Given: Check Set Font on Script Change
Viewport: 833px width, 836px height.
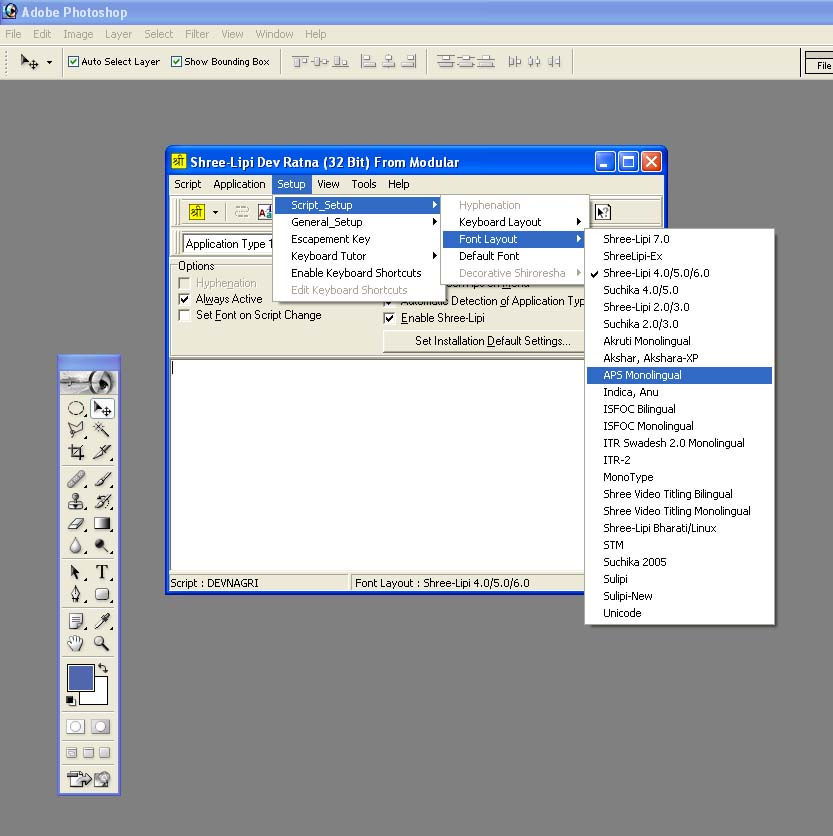Looking at the screenshot, I should [x=185, y=315].
